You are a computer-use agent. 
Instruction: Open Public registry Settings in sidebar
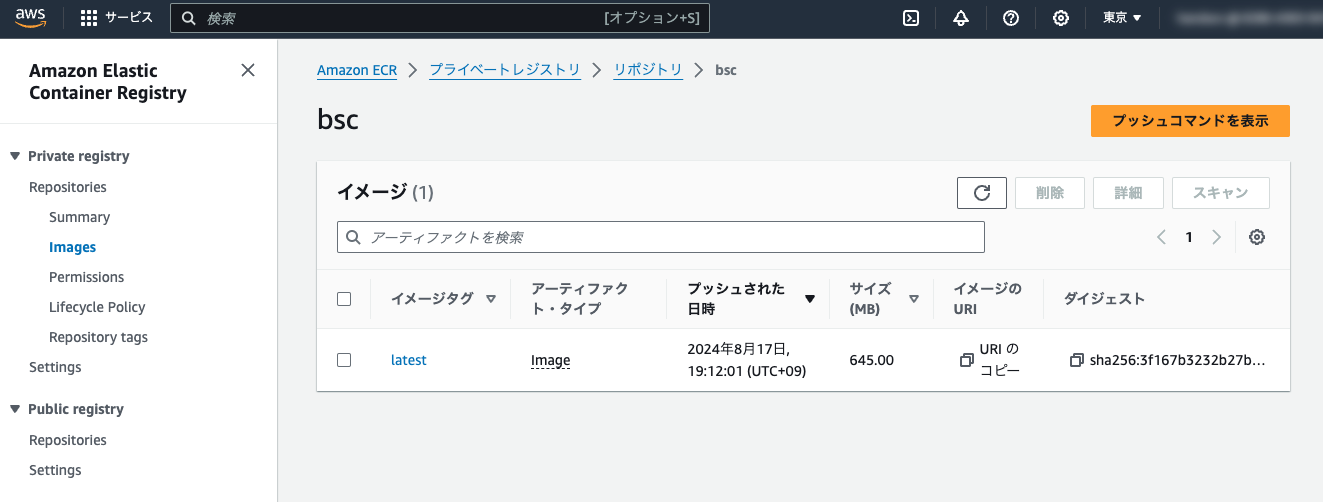tap(55, 470)
